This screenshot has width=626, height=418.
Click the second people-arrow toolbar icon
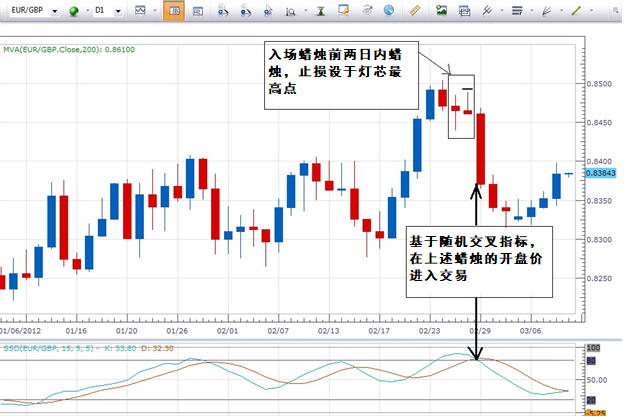click(246, 11)
